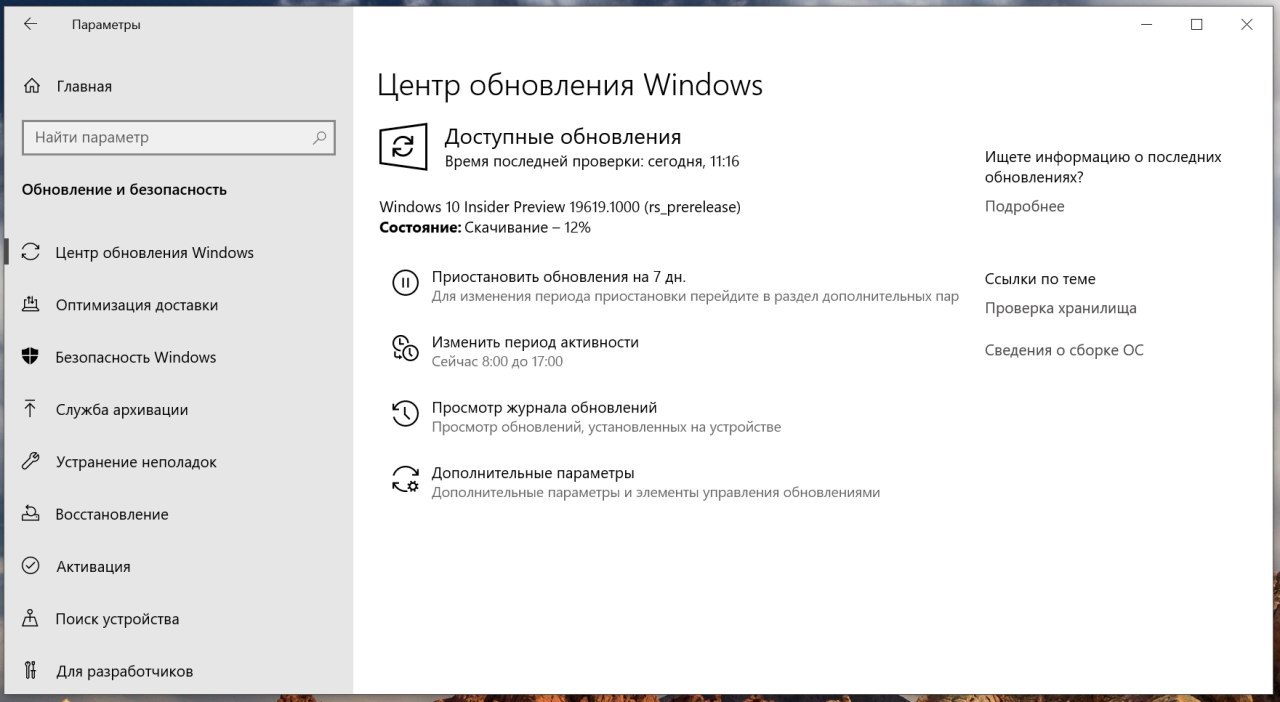Click the developer tools icon beside Для разработчиков
This screenshot has width=1280, height=702.
tap(31, 671)
